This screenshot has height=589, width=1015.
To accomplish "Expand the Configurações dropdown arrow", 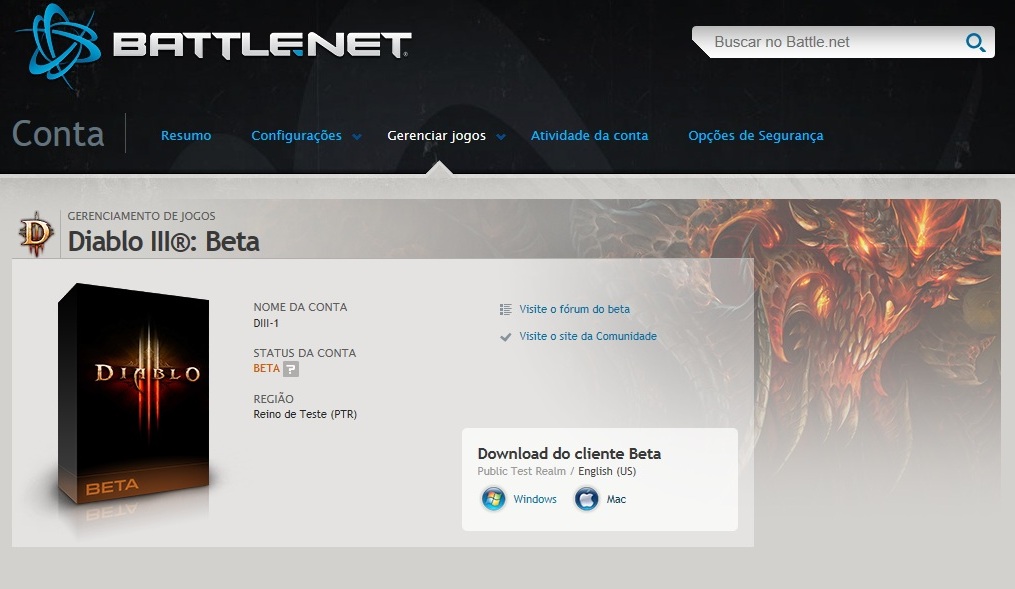I will [357, 137].
